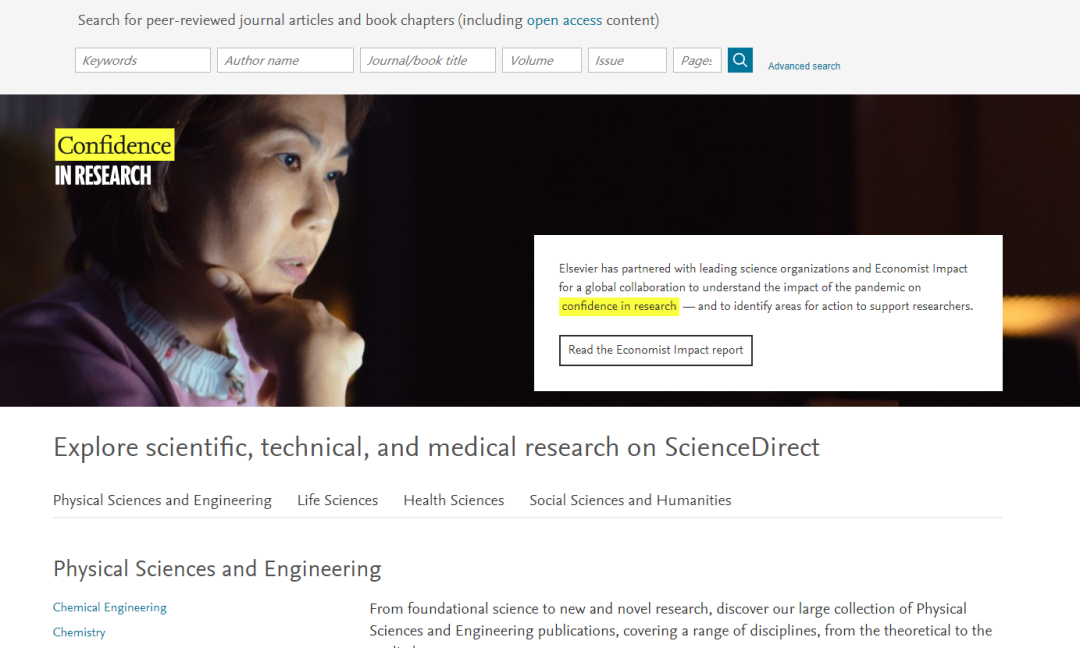This screenshot has width=1080, height=648.
Task: Click the Physical Sciences and Engineering section heading
Action: point(217,569)
